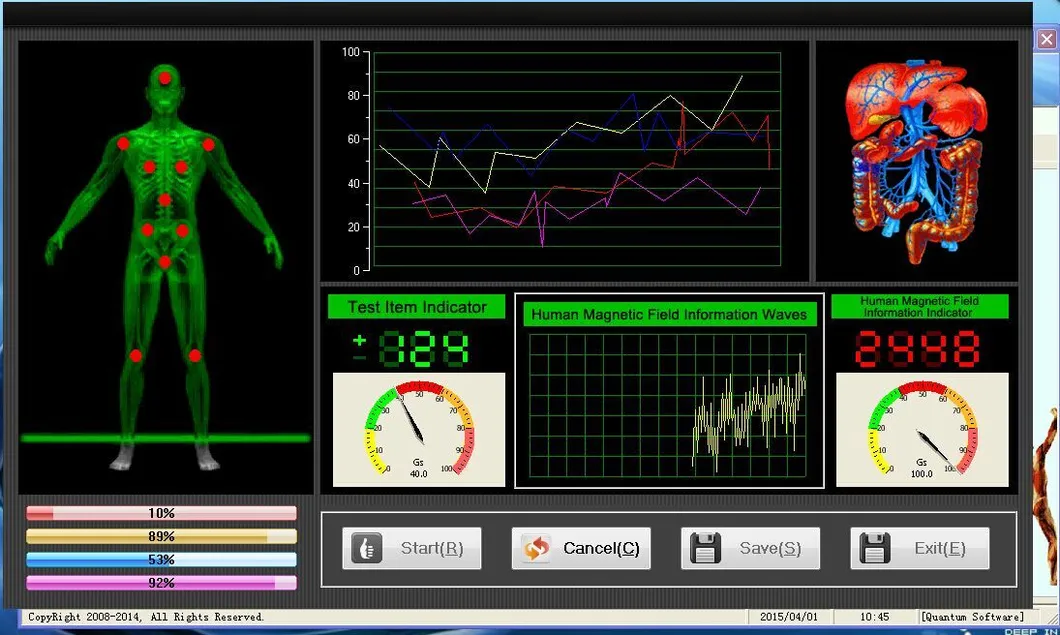The width and height of the screenshot is (1060, 635).
Task: Click the thumbs-up icon on the Start button
Action: click(x=365, y=548)
